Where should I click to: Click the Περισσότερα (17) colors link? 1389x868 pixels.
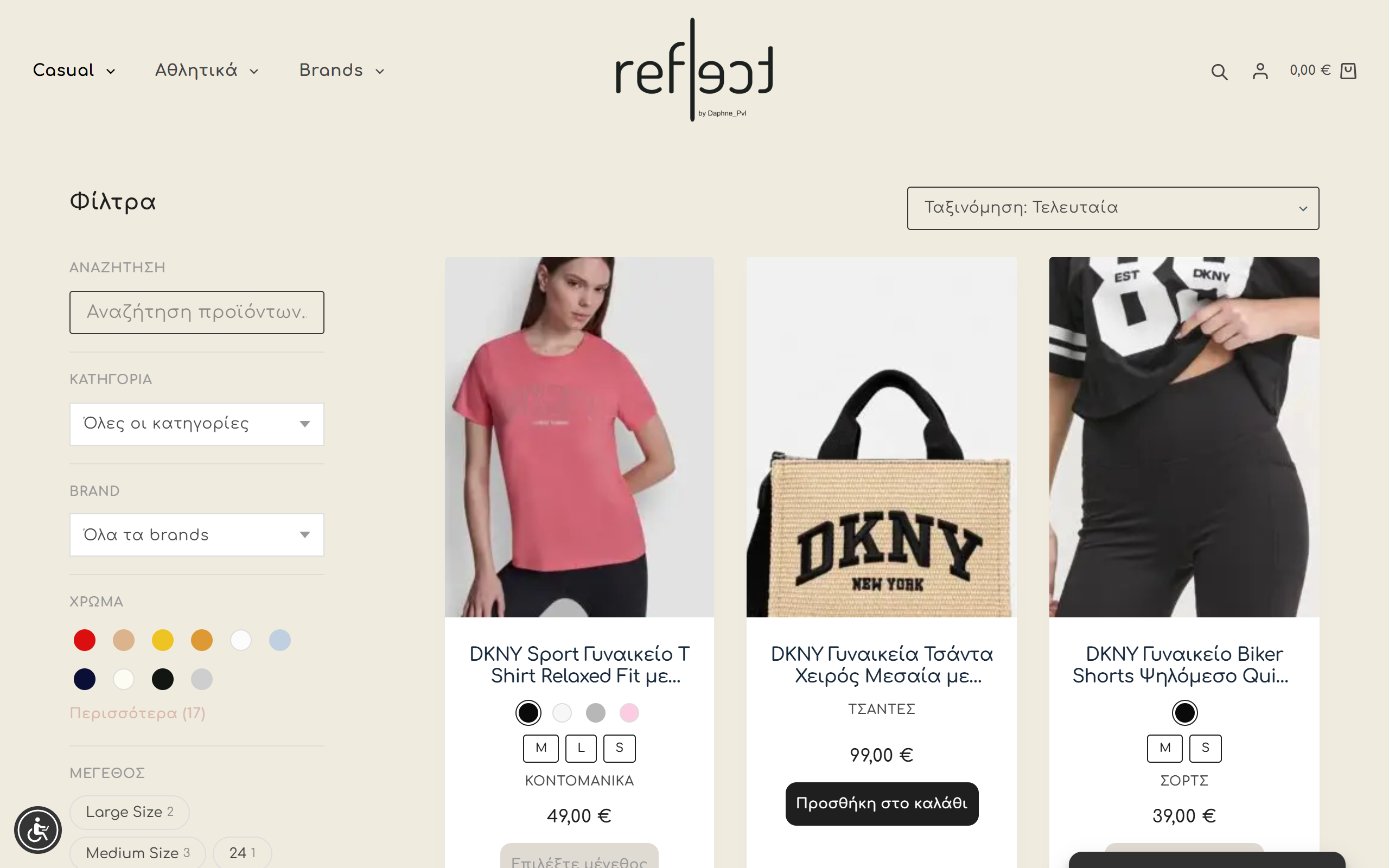[137, 713]
